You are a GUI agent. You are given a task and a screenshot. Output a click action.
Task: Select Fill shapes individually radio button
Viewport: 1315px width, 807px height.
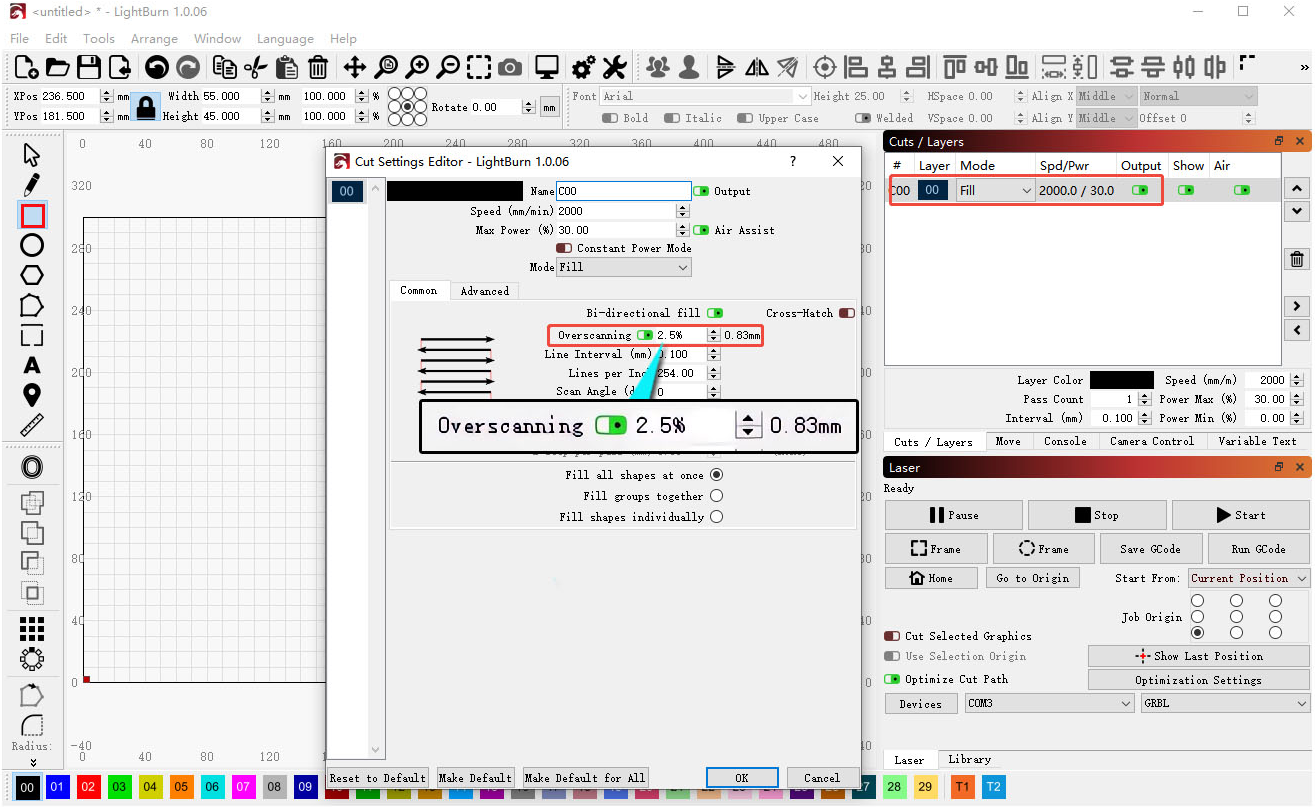716,517
